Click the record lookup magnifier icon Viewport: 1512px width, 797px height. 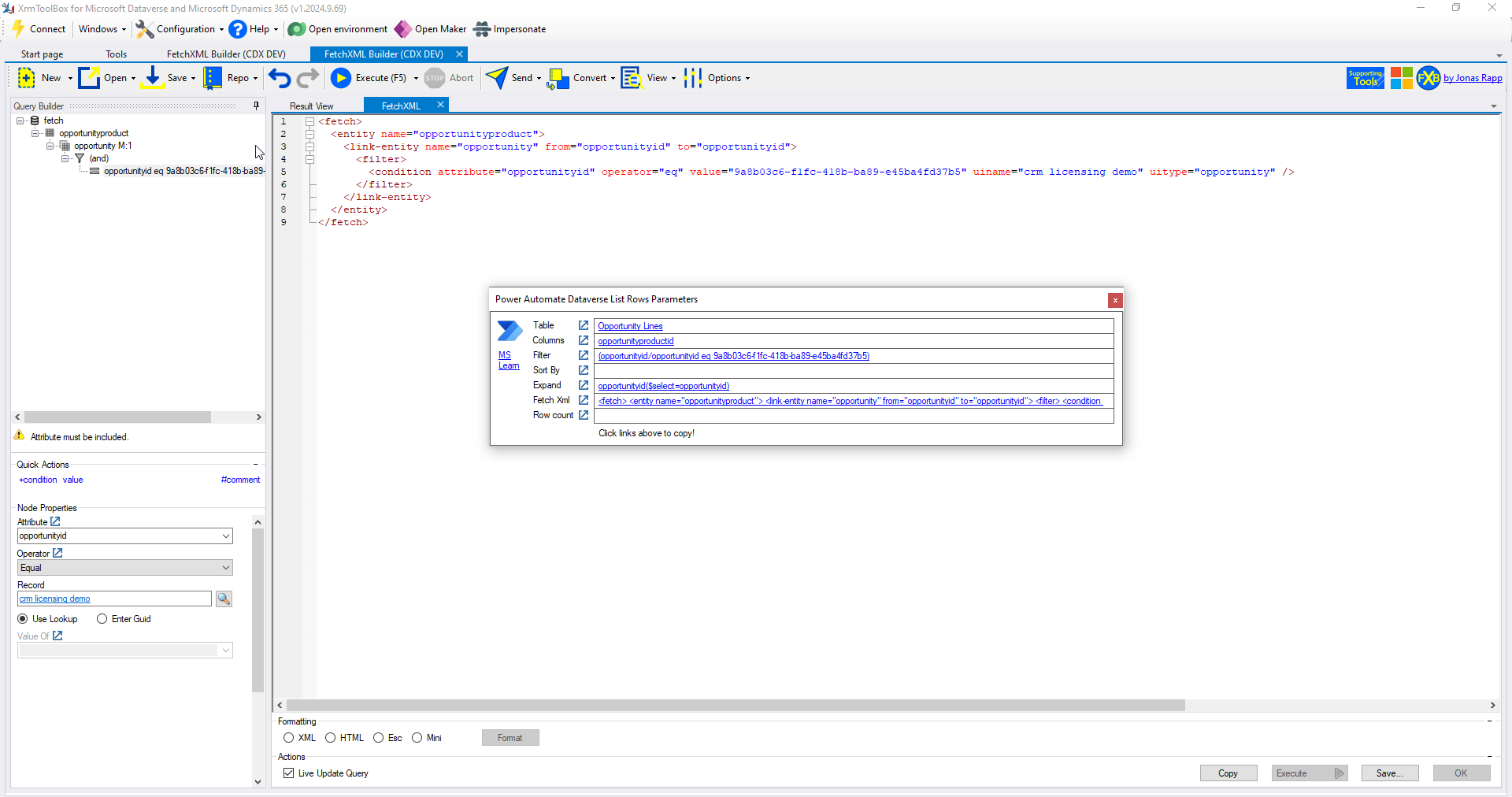224,599
